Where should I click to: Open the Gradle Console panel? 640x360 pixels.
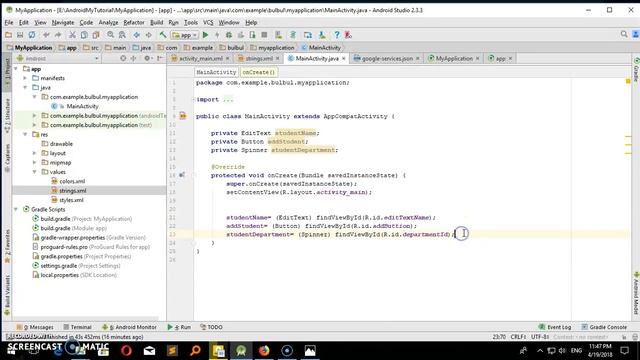pos(604,327)
